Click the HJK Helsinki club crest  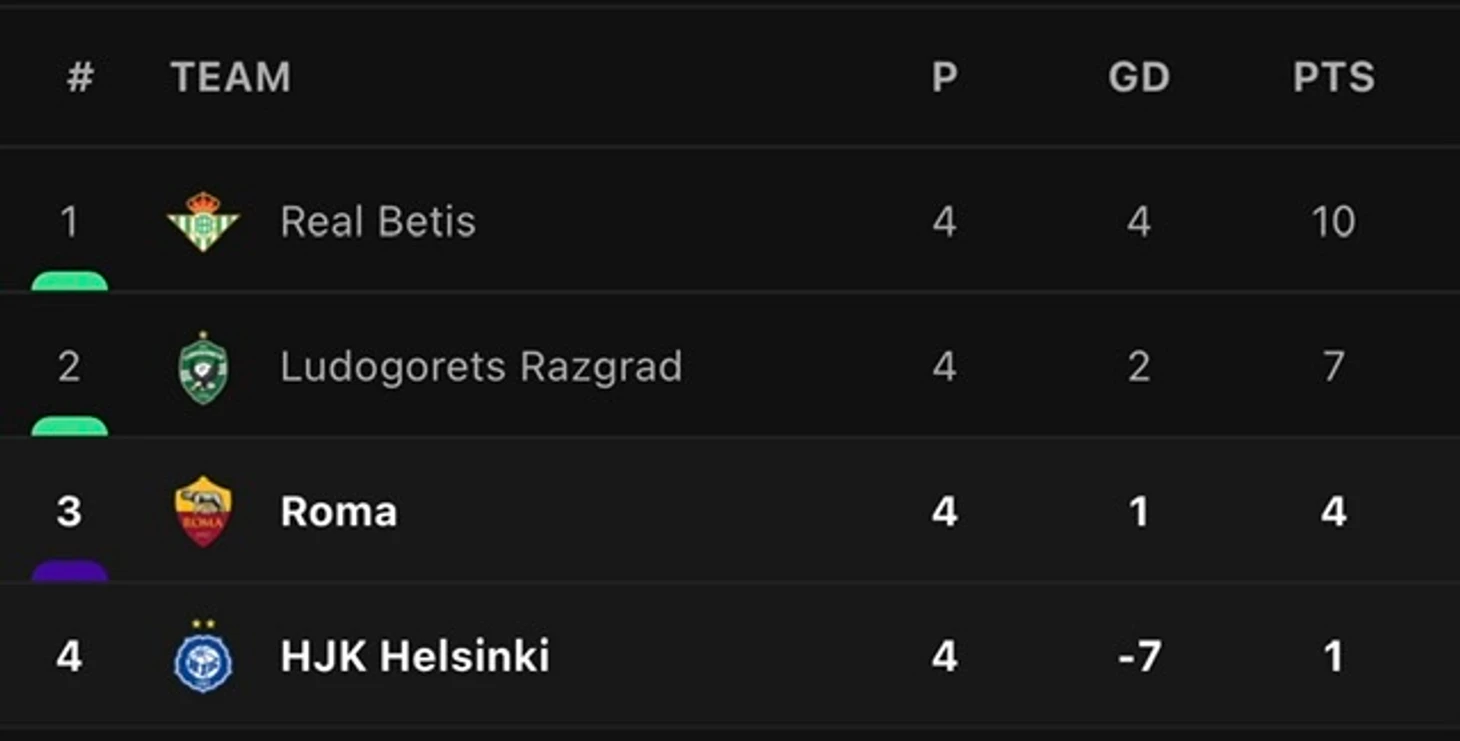(x=203, y=657)
